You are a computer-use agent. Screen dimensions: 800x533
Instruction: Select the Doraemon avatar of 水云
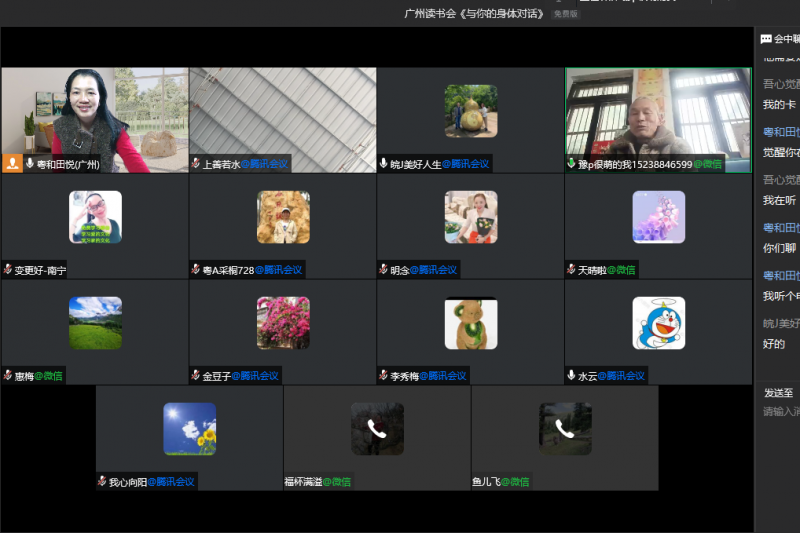[x=659, y=323]
